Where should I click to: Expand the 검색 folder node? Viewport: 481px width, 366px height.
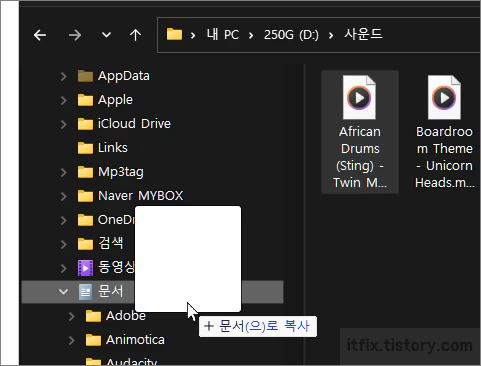[x=63, y=244]
